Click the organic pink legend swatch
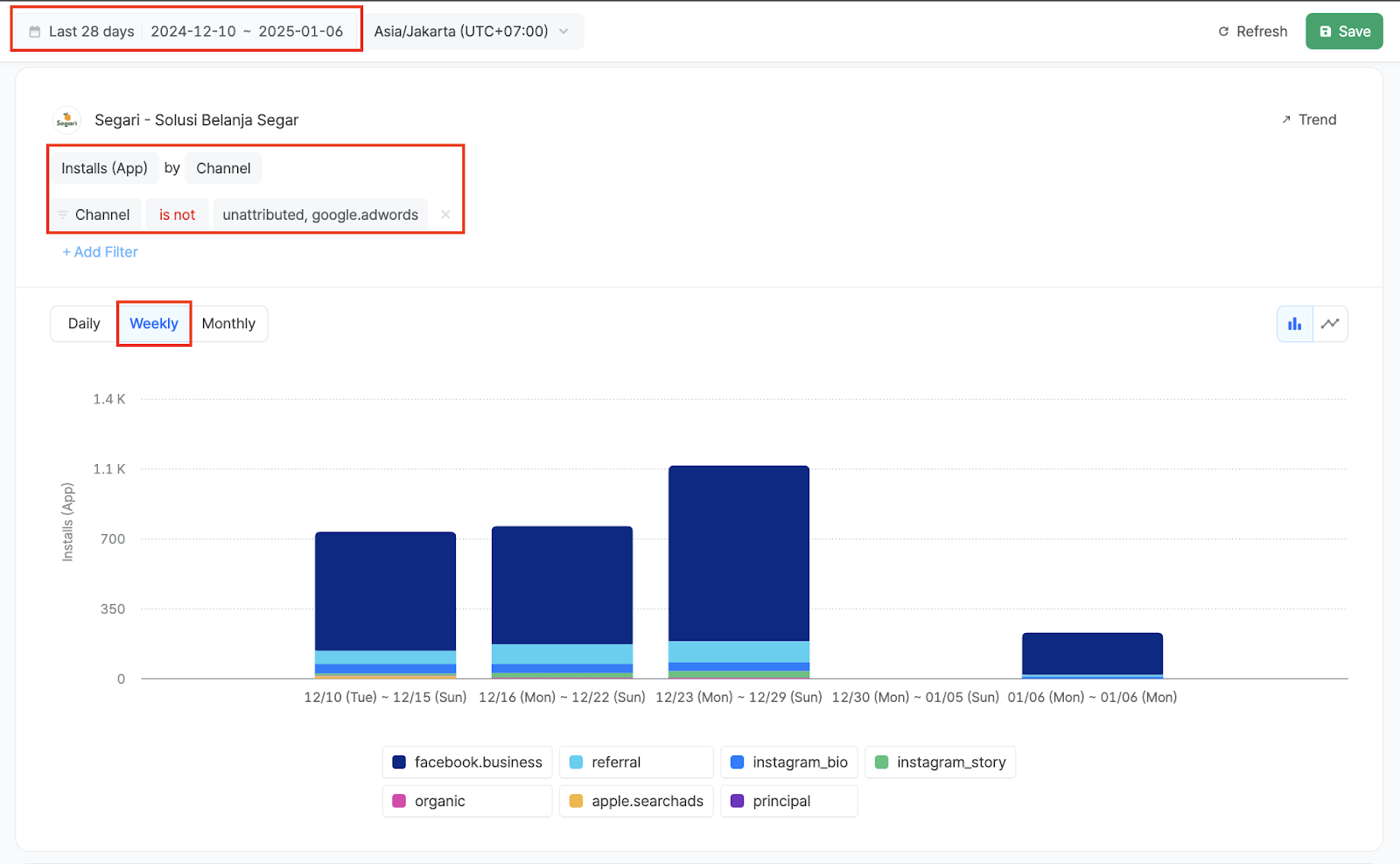Image resolution: width=1400 pixels, height=864 pixels. click(x=399, y=801)
